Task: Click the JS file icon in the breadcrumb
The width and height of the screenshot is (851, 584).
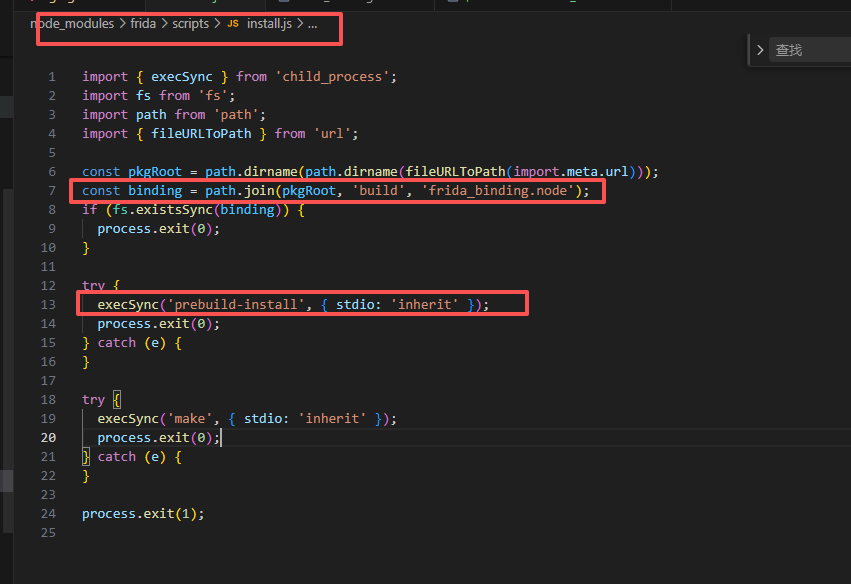Action: pyautogui.click(x=233, y=24)
